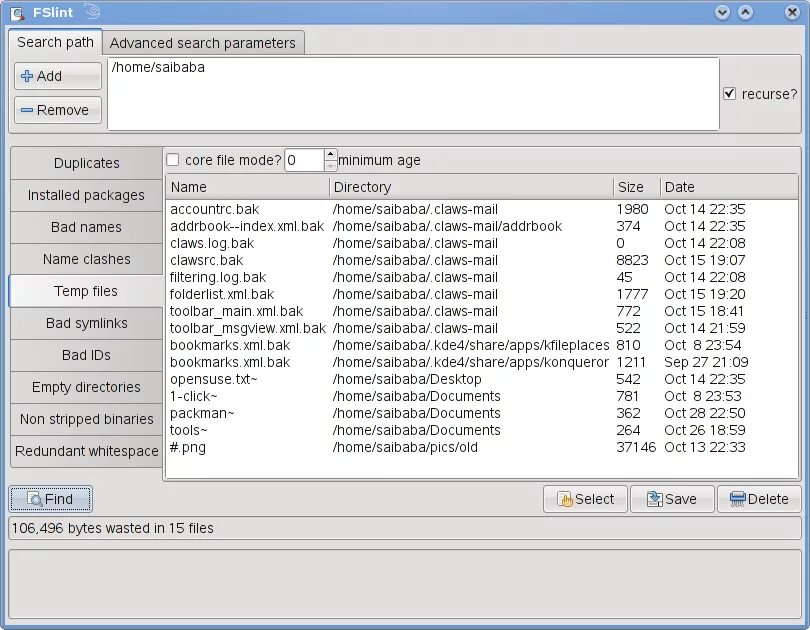Sort by the Date column header
This screenshot has height=630, width=810.
coord(729,187)
